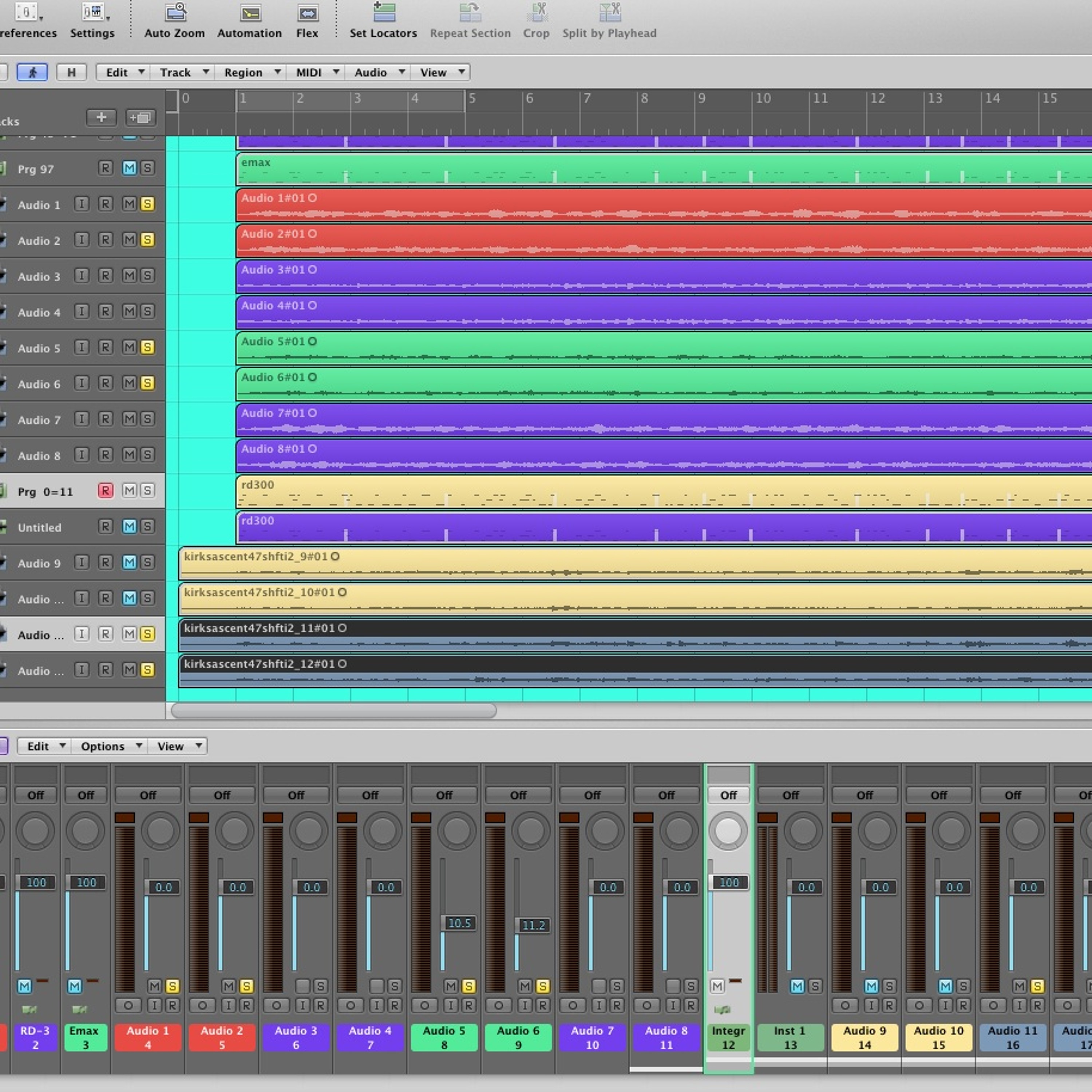The image size is (1092, 1092).
Task: Unmute Inst 1 mixer channel
Action: pos(797,986)
